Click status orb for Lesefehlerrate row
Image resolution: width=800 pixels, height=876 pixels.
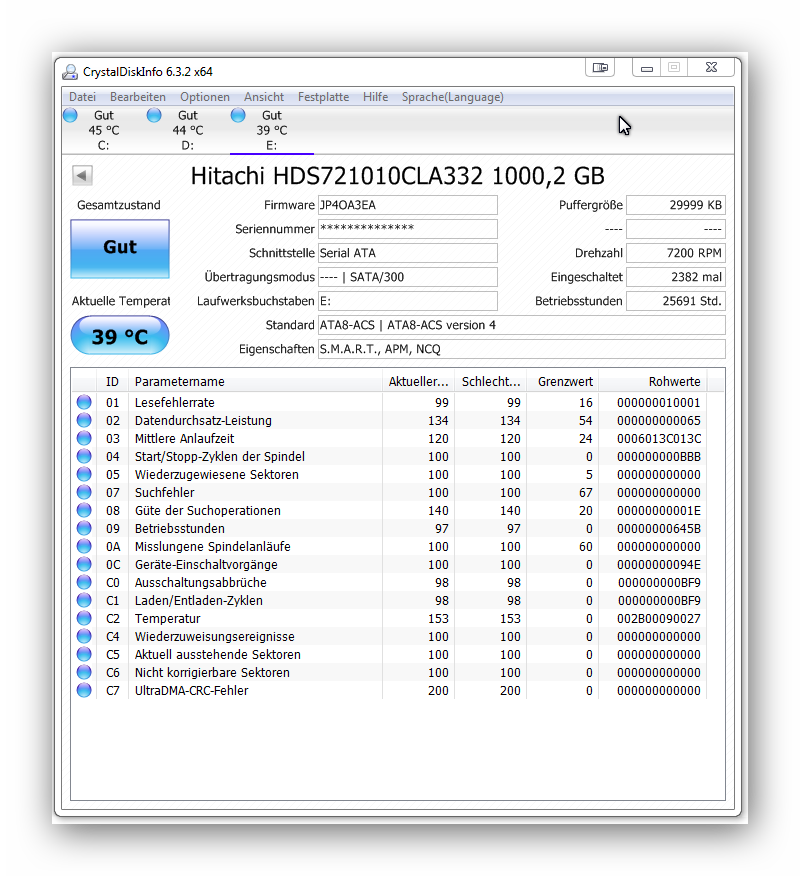(x=84, y=402)
